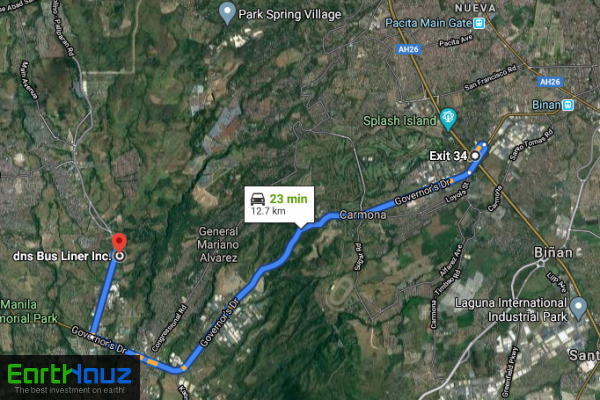Image resolution: width=600 pixels, height=400 pixels.
Task: Click the car icon in route popup
Action: point(258,199)
